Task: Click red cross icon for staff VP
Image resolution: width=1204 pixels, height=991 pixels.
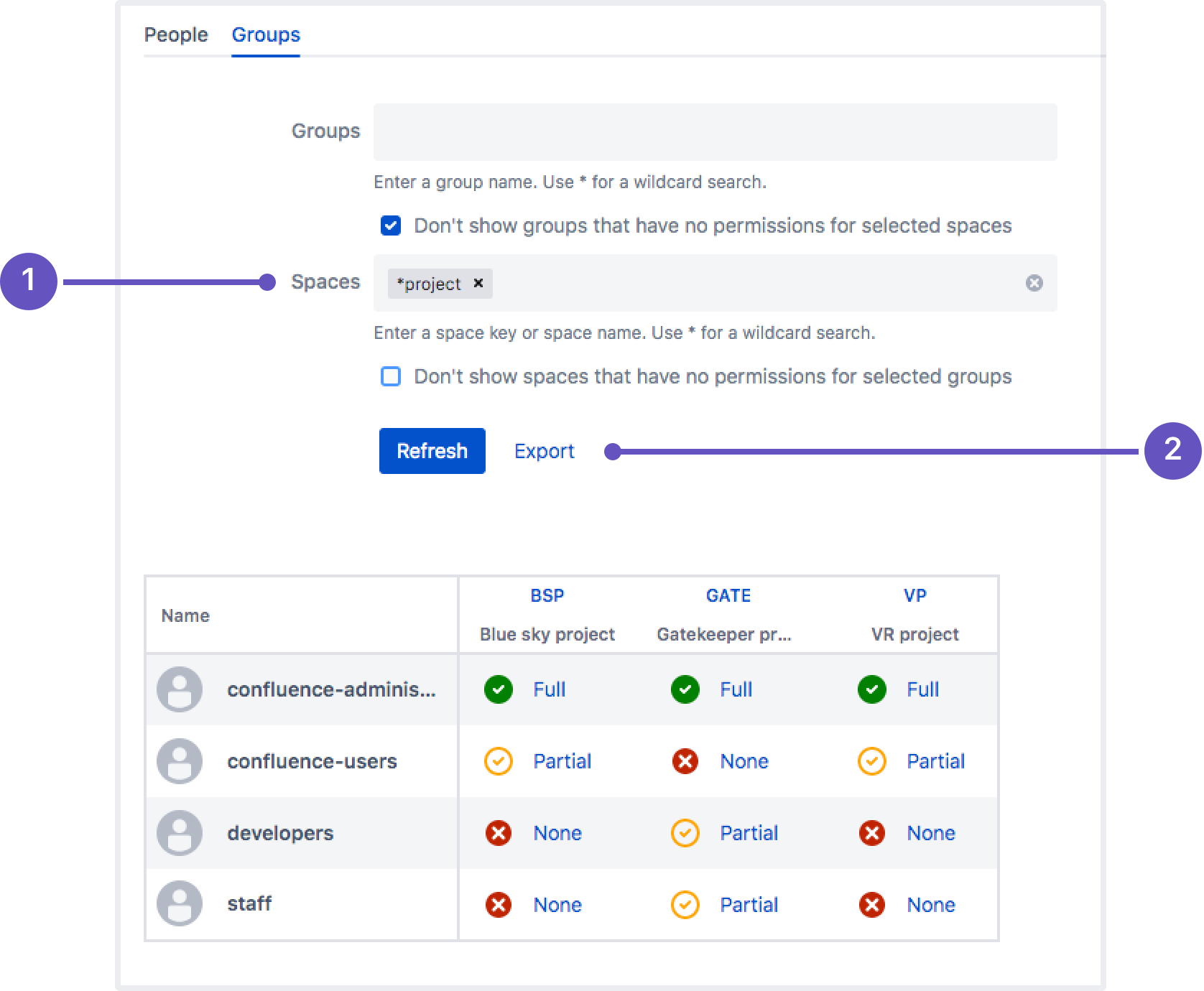Action: (872, 905)
